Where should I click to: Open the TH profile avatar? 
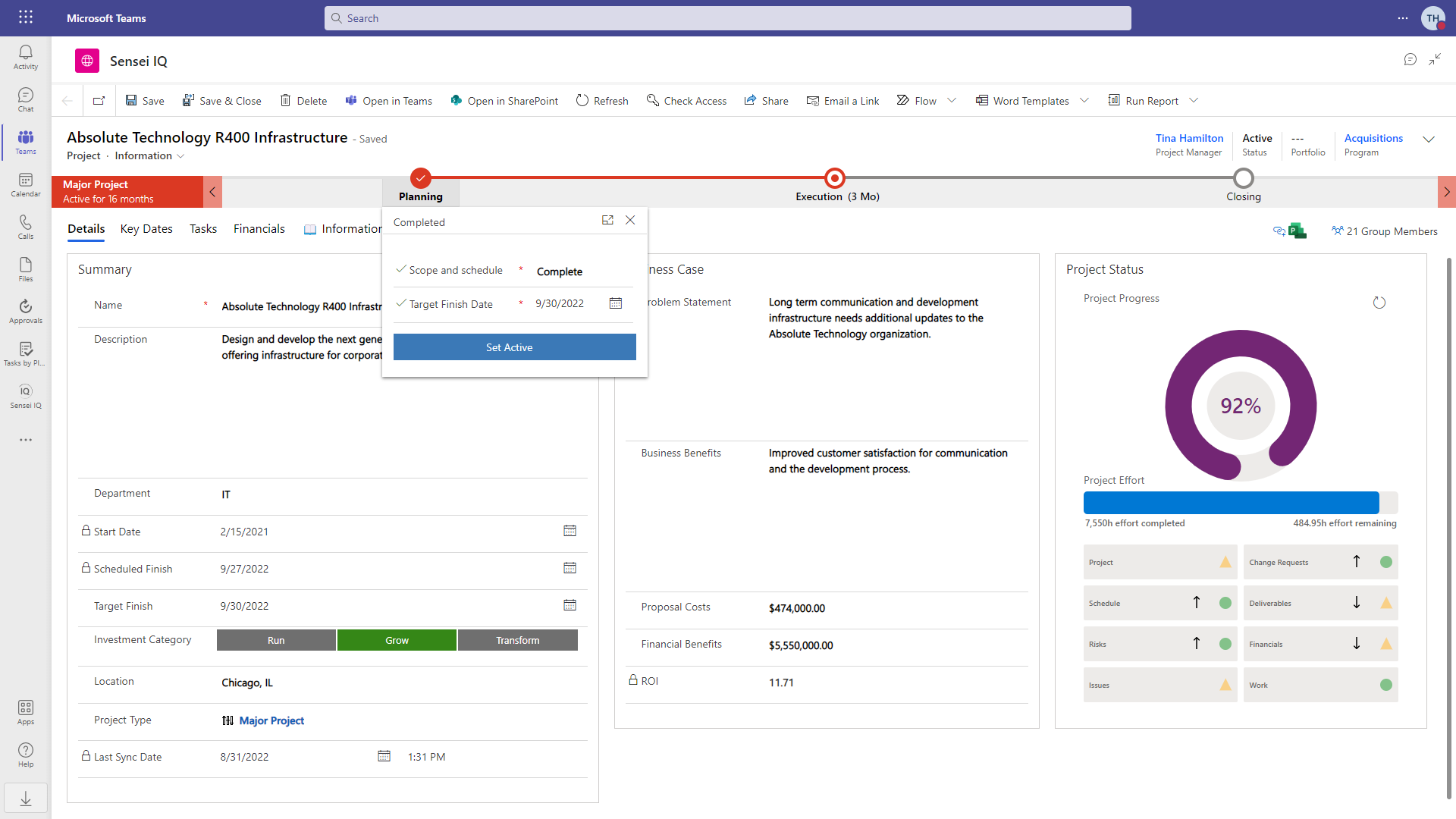(x=1432, y=18)
